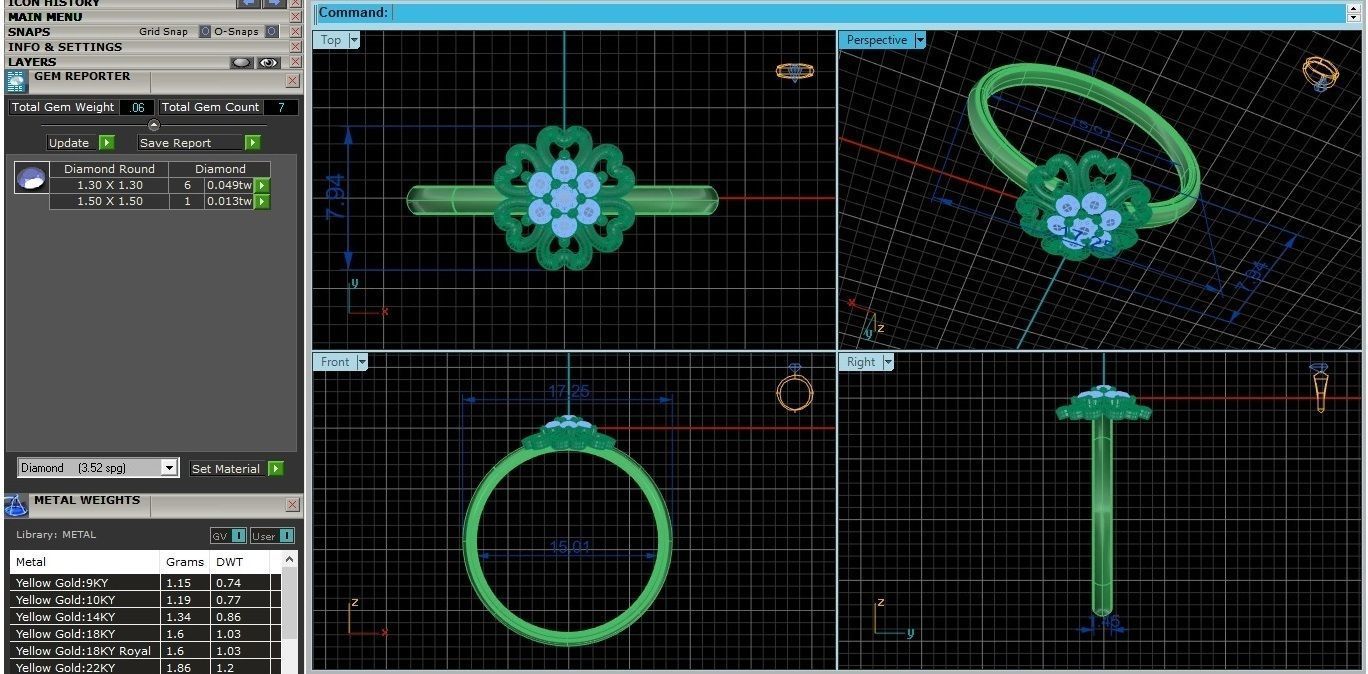This screenshot has height=674, width=1368.
Task: Expand the Layers panel header
Action: (x=33, y=62)
